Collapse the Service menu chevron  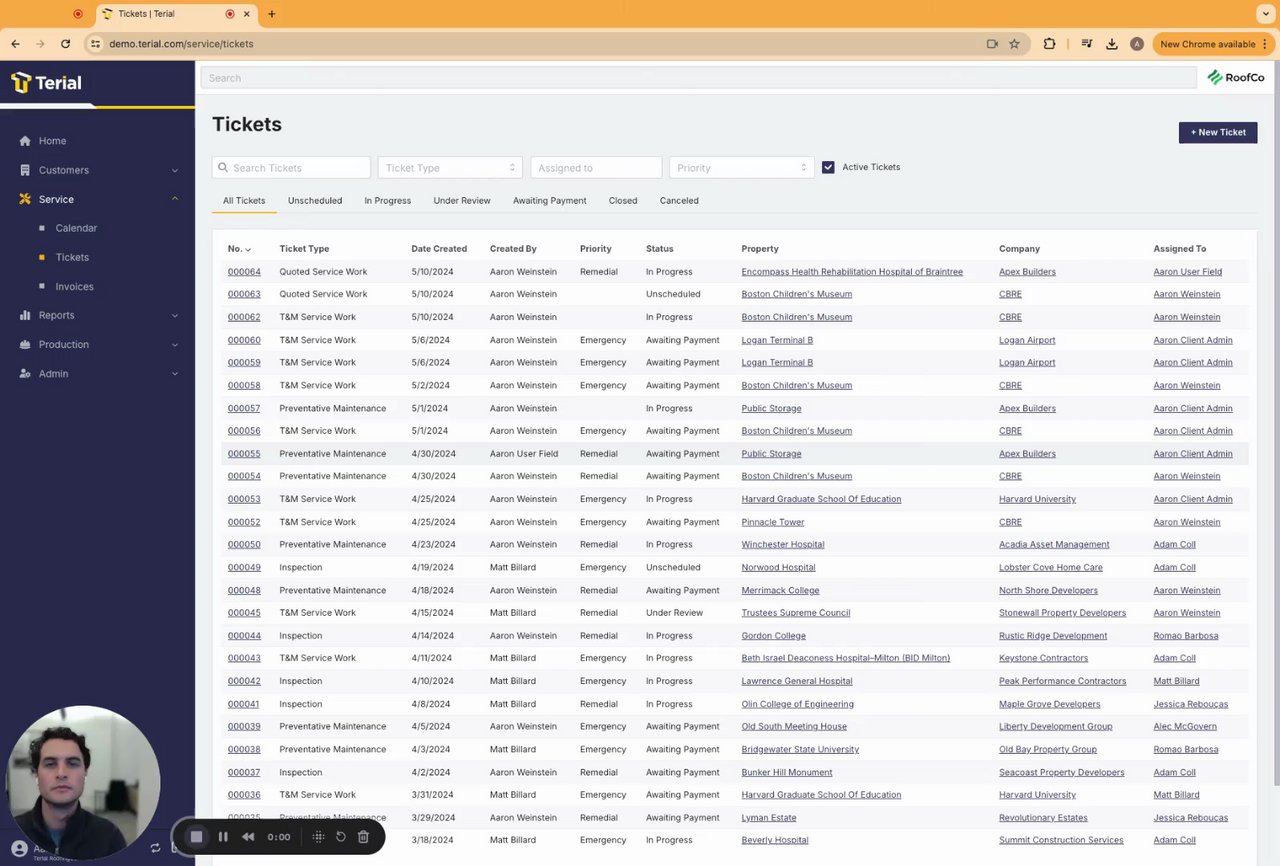(x=175, y=199)
